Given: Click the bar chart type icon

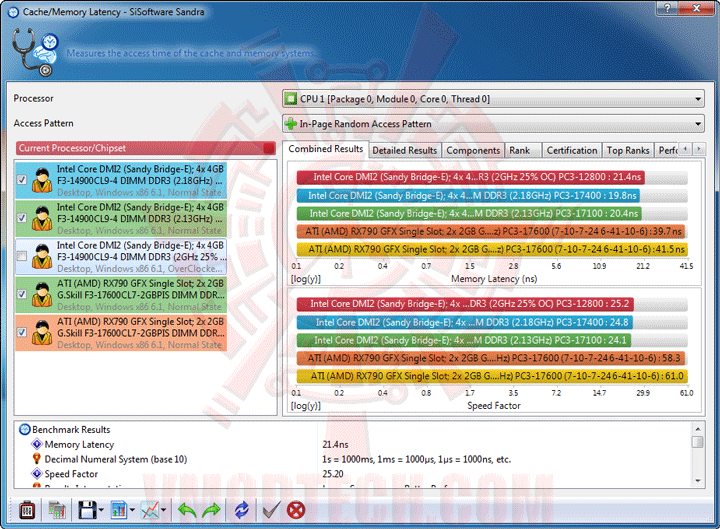Looking at the screenshot, I should tap(119, 510).
